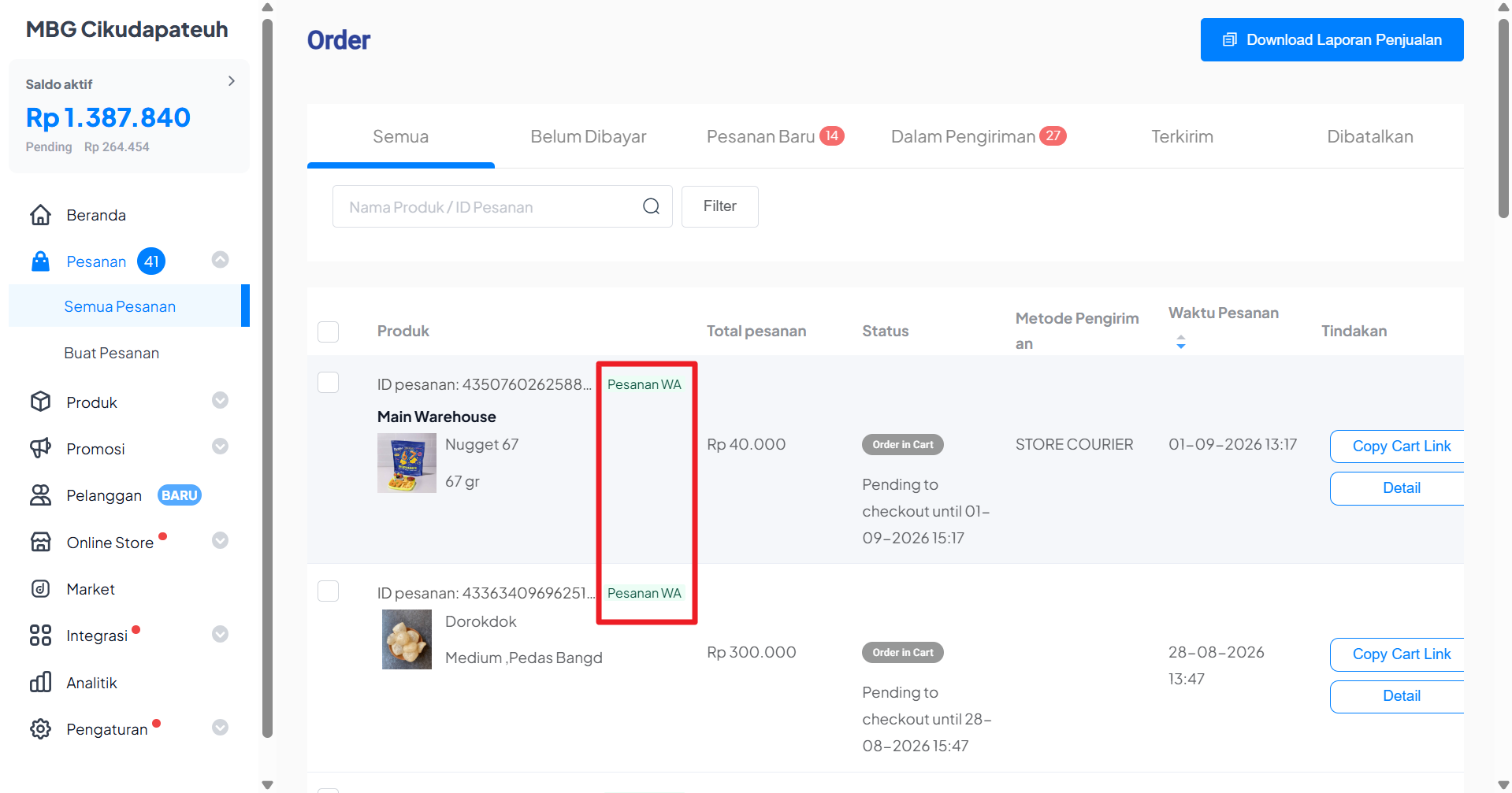Check the Nugget 67 order checkbox
The width and height of the screenshot is (1512, 793).
point(328,382)
